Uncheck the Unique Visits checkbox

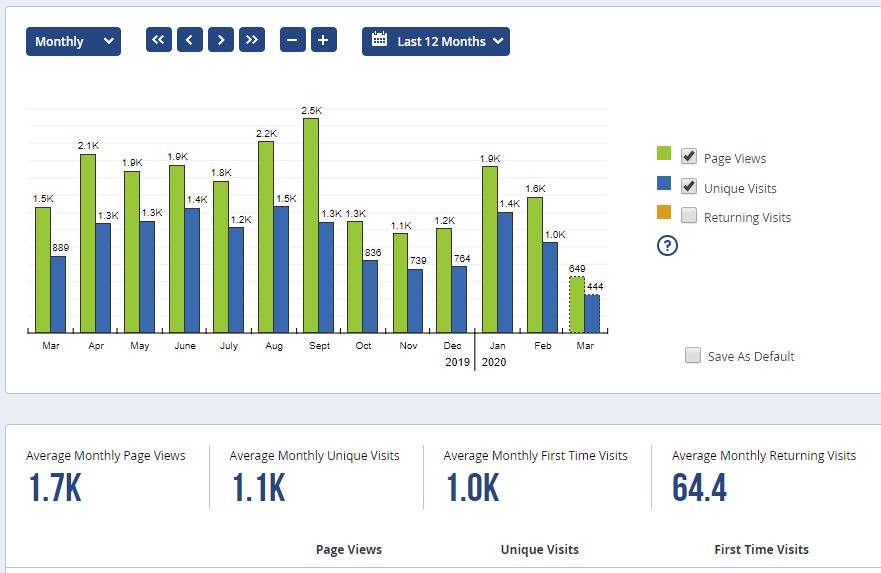689,186
